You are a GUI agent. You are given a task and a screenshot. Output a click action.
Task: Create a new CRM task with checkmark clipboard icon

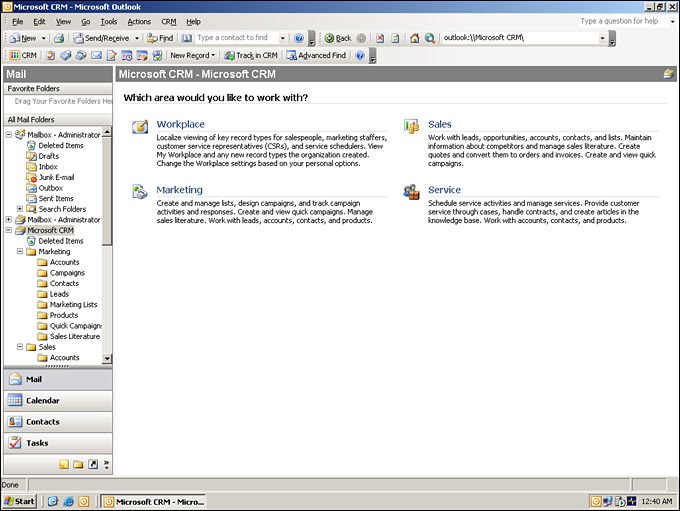click(x=51, y=55)
